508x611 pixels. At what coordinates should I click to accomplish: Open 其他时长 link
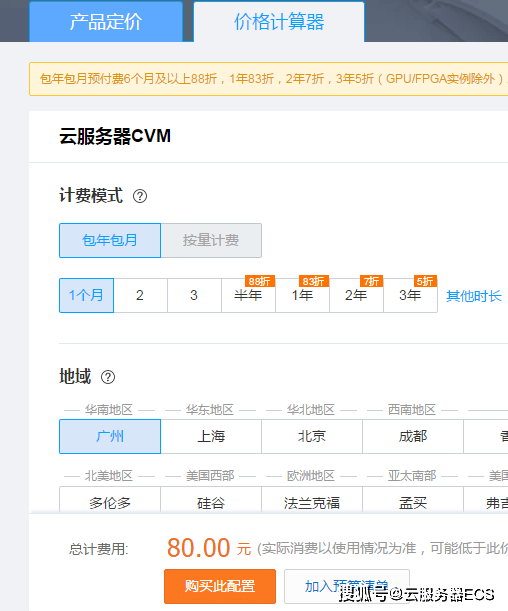474,296
